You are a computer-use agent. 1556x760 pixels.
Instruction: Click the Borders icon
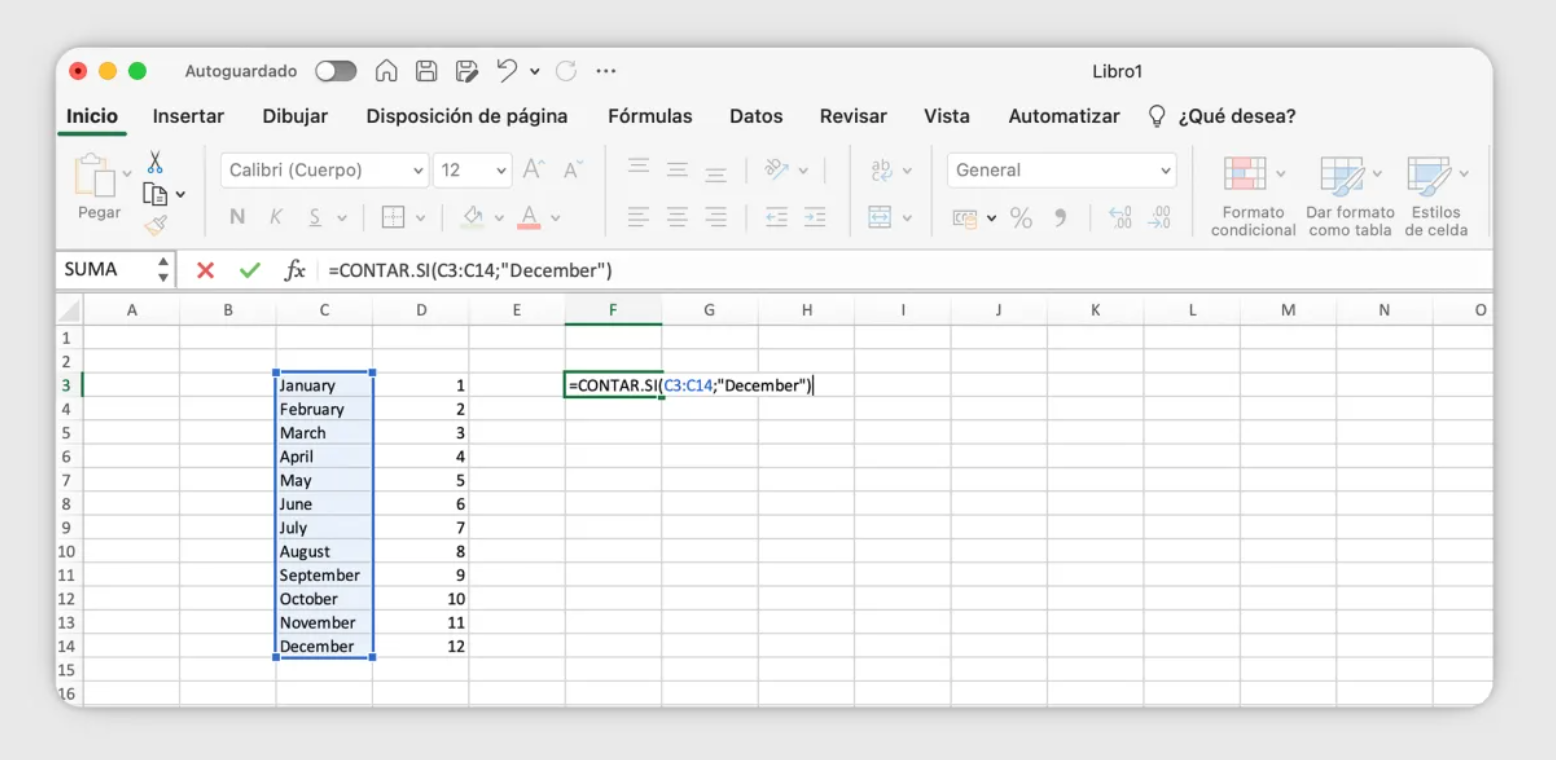coord(393,217)
